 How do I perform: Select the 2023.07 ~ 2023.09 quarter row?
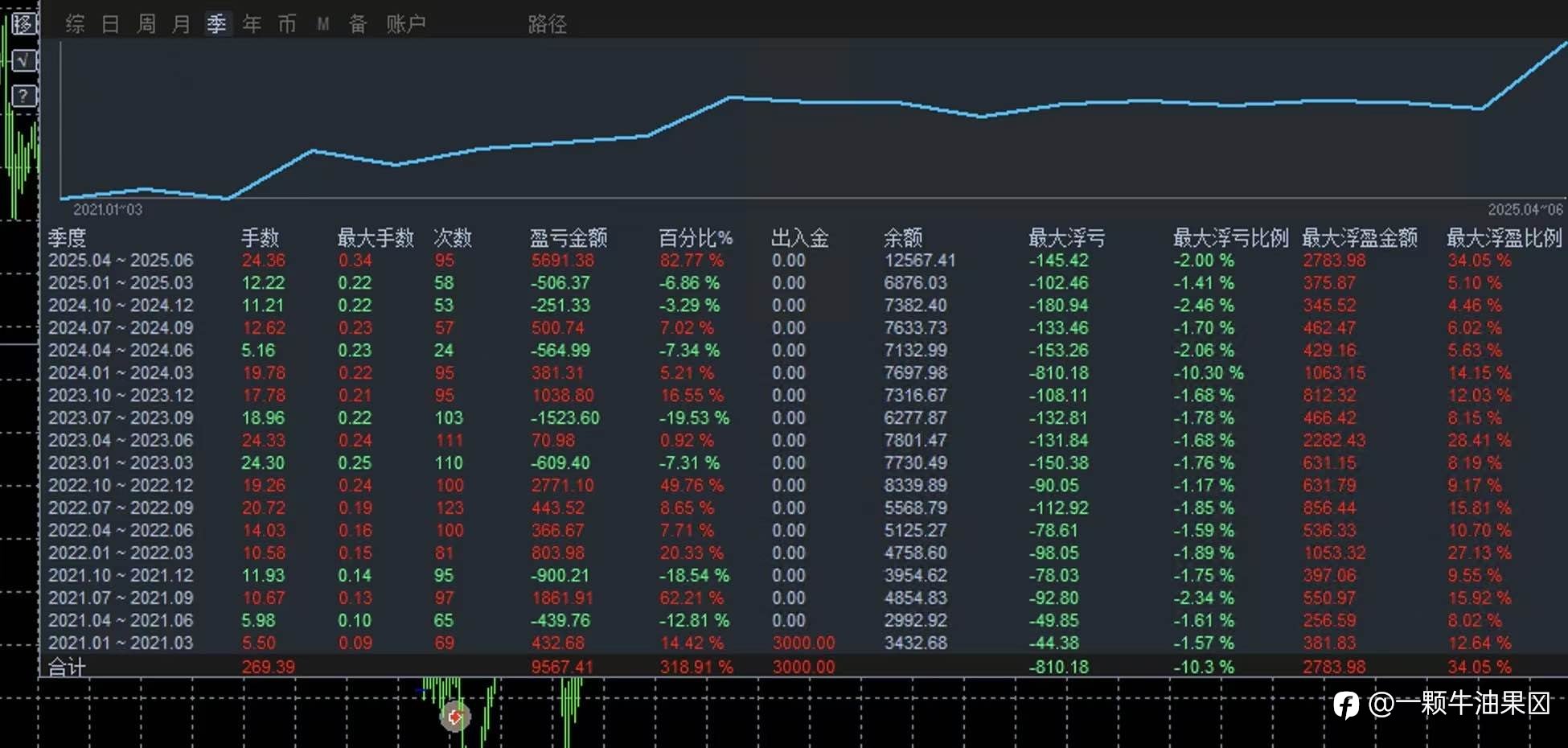[802, 418]
